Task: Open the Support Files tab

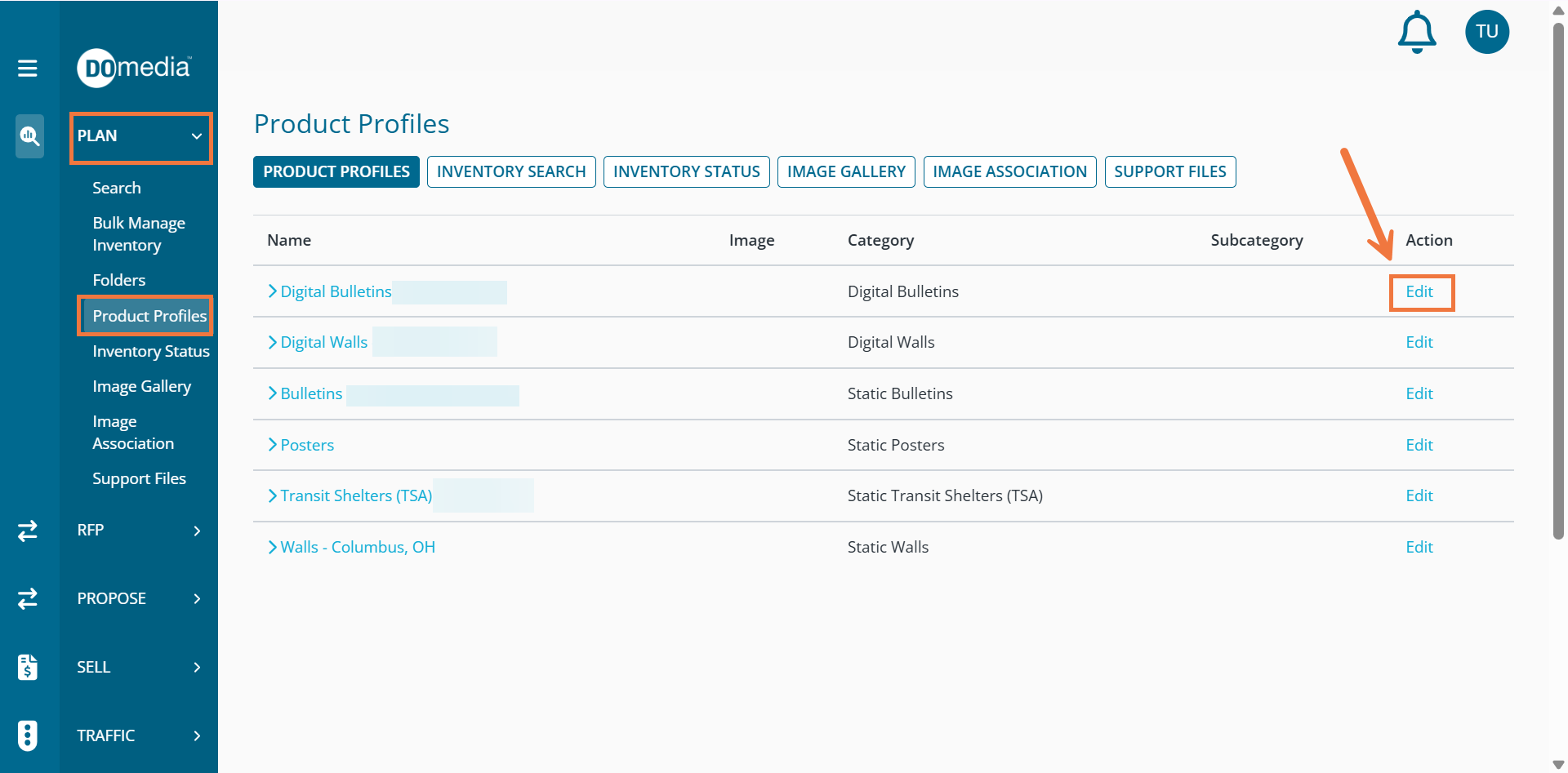Action: coord(1169,172)
